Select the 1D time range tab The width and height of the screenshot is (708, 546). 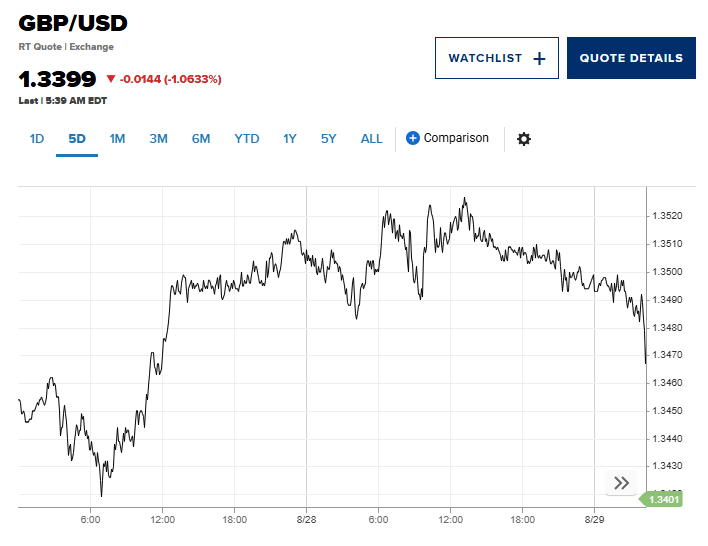tap(37, 139)
